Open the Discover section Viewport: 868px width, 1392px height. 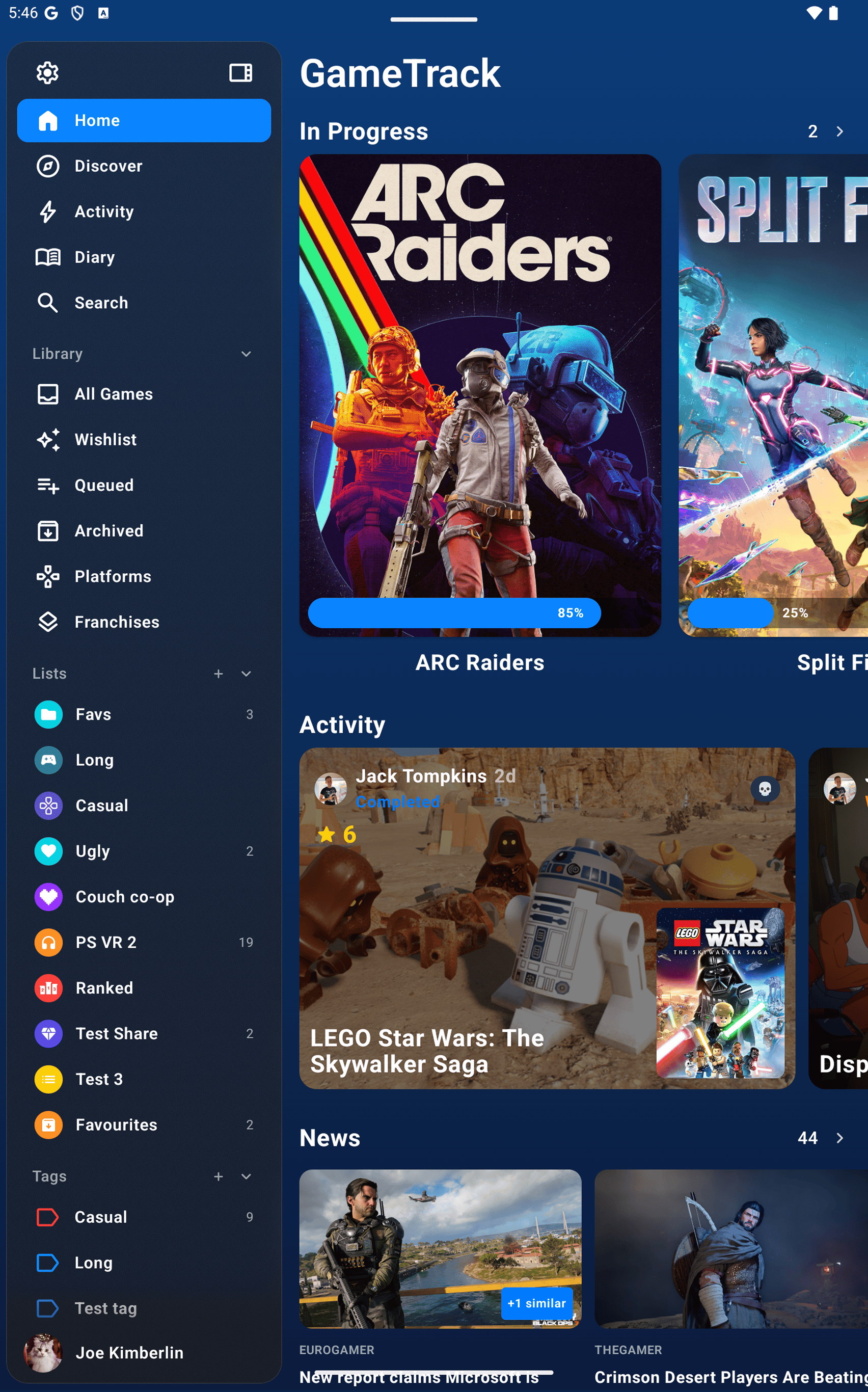pos(144,166)
